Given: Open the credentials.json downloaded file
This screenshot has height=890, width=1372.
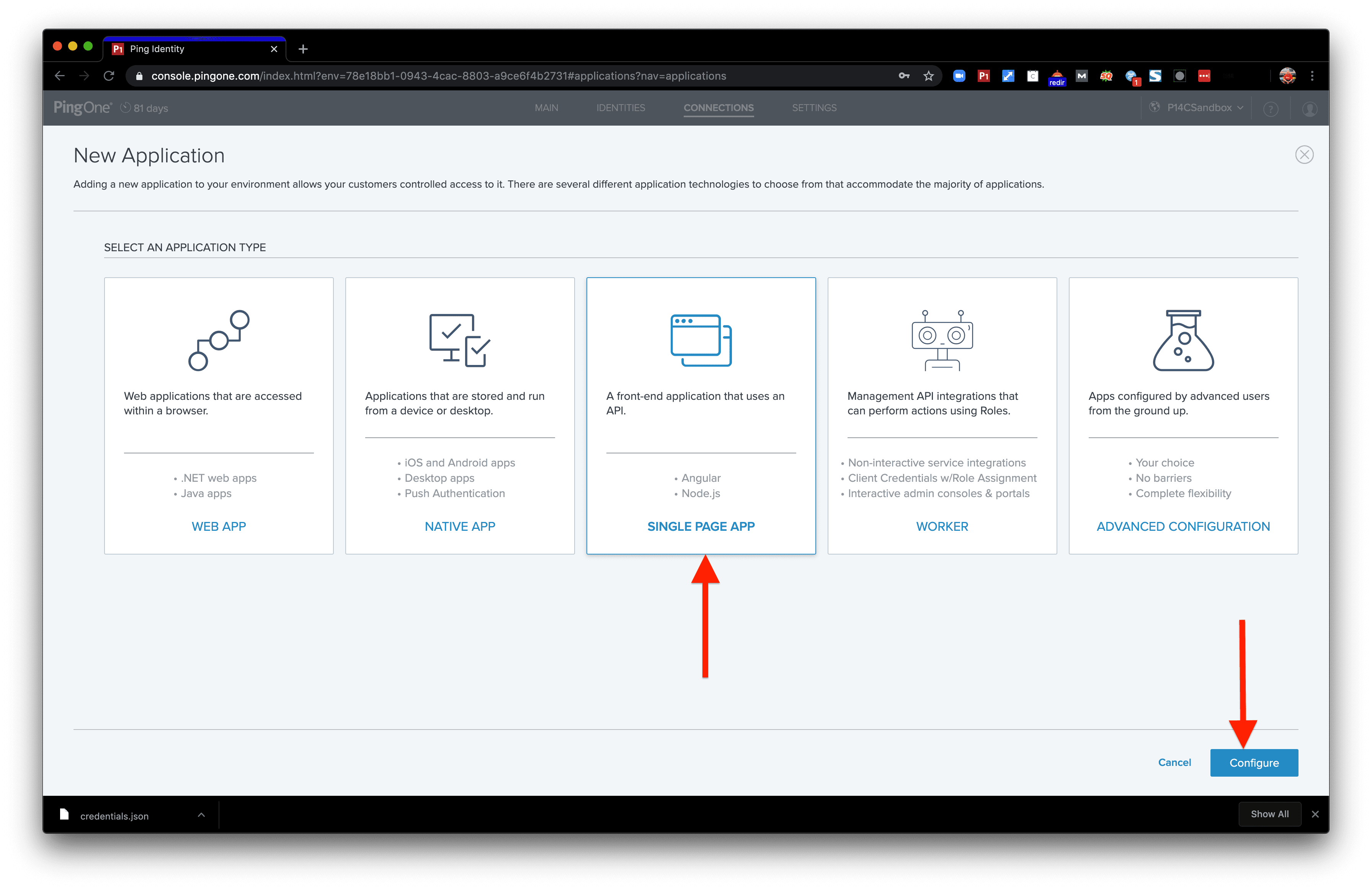Looking at the screenshot, I should (x=114, y=816).
